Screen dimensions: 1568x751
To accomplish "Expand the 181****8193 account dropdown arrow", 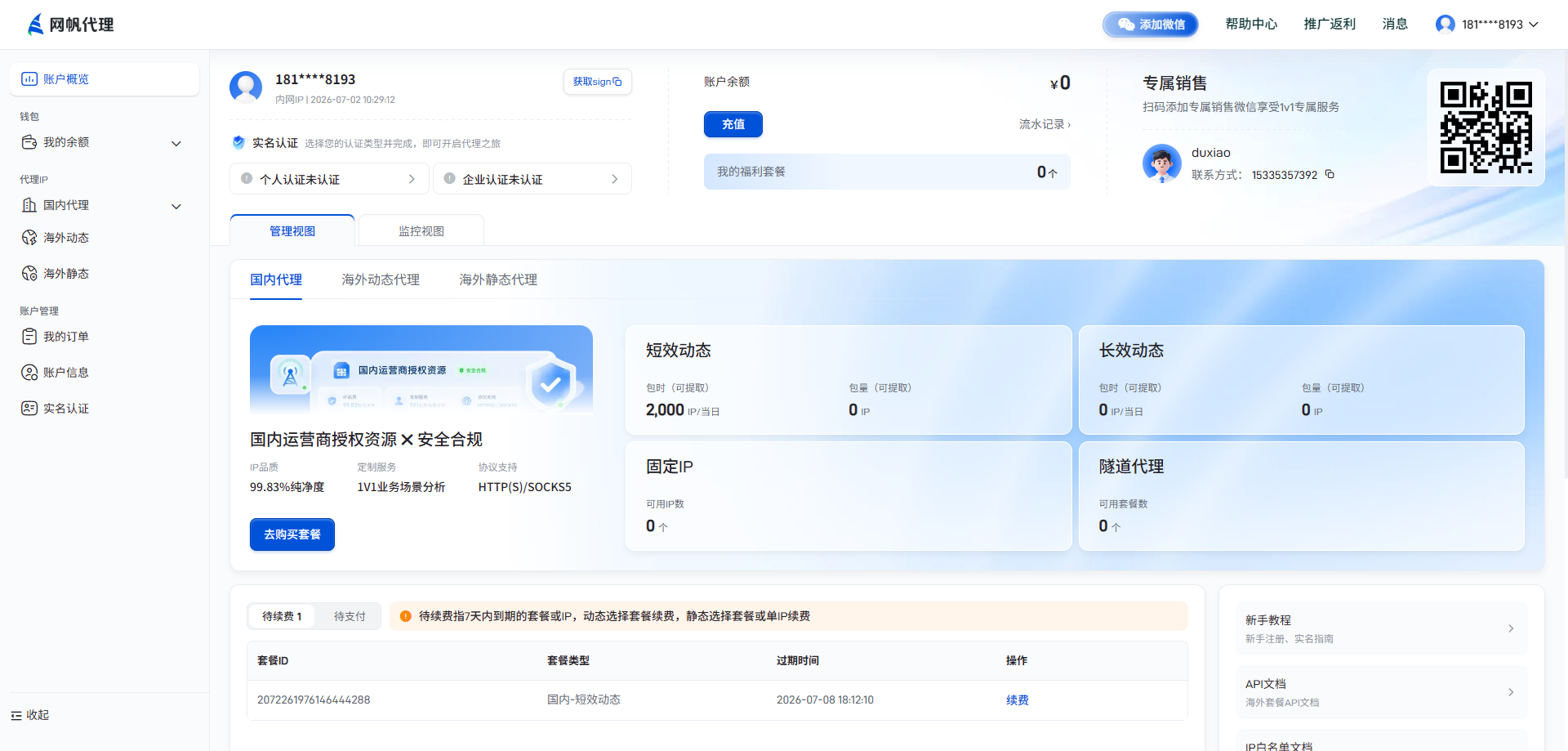I will [1534, 25].
